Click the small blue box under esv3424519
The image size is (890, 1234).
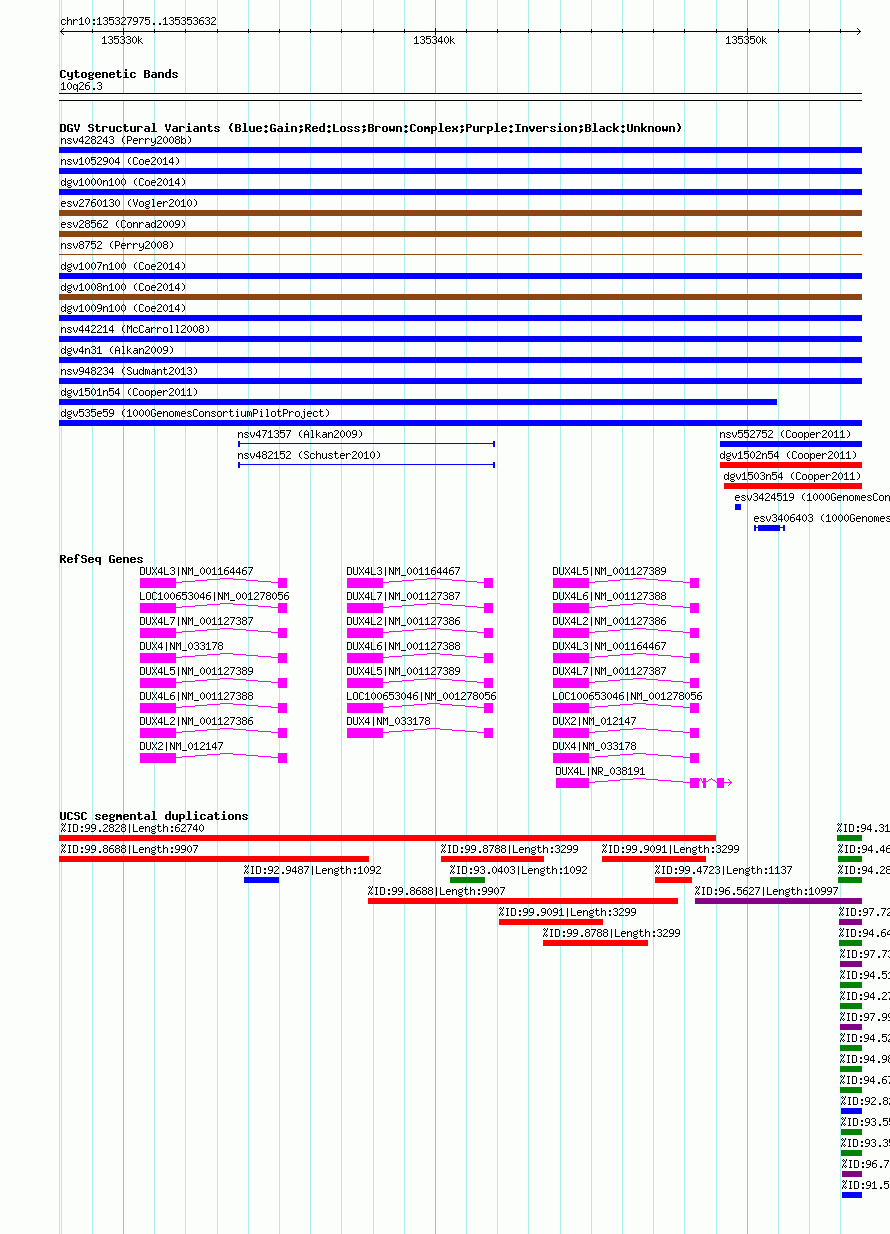(738, 507)
